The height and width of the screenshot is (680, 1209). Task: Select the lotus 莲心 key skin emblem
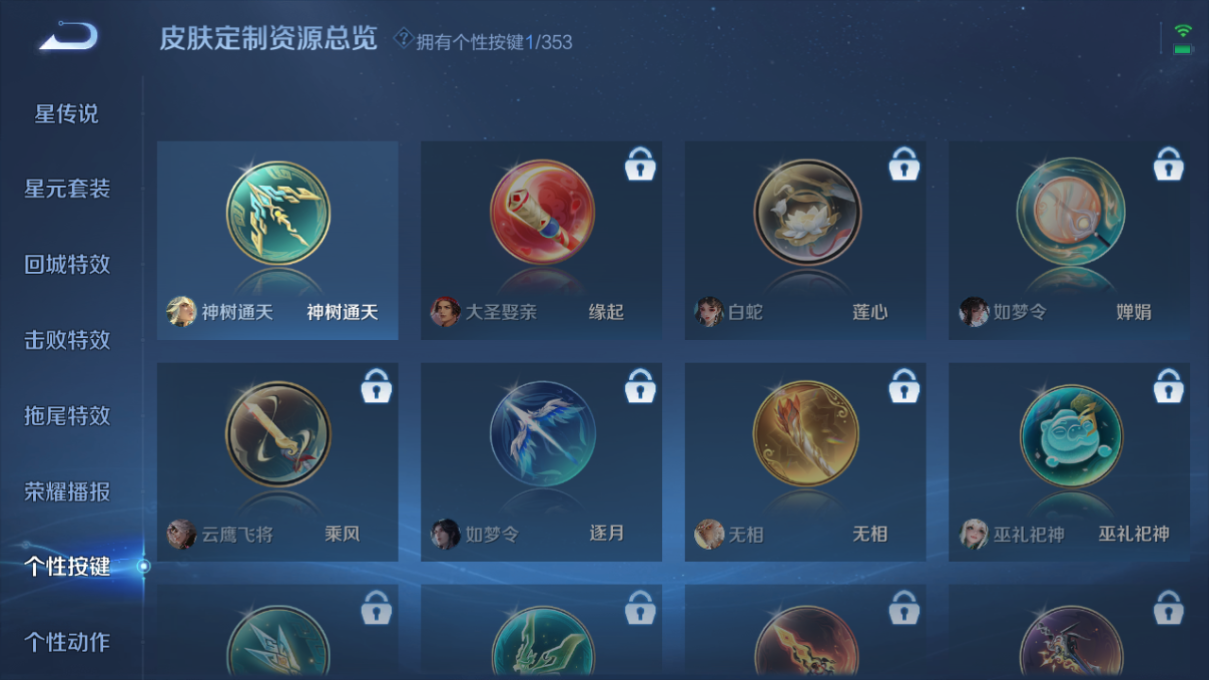click(806, 213)
